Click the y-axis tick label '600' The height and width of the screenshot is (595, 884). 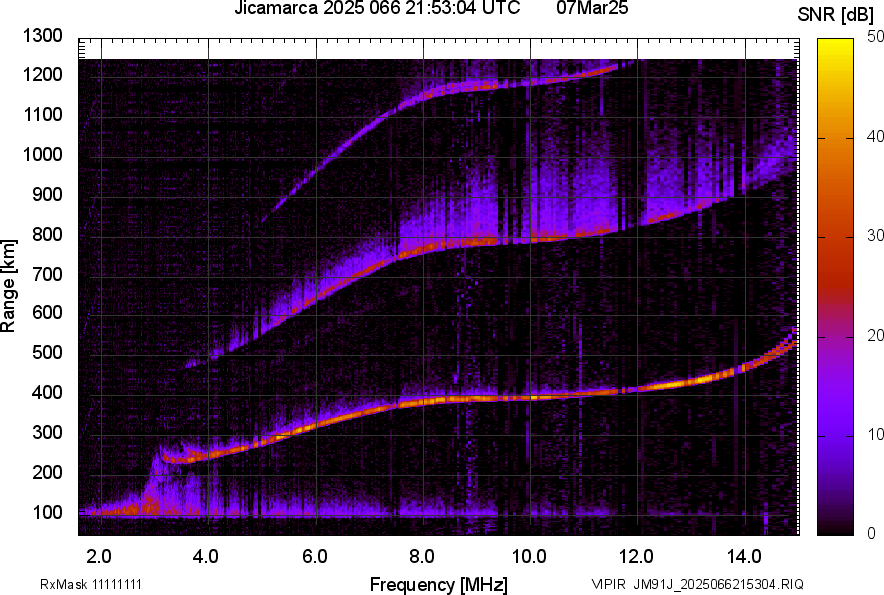click(x=47, y=312)
